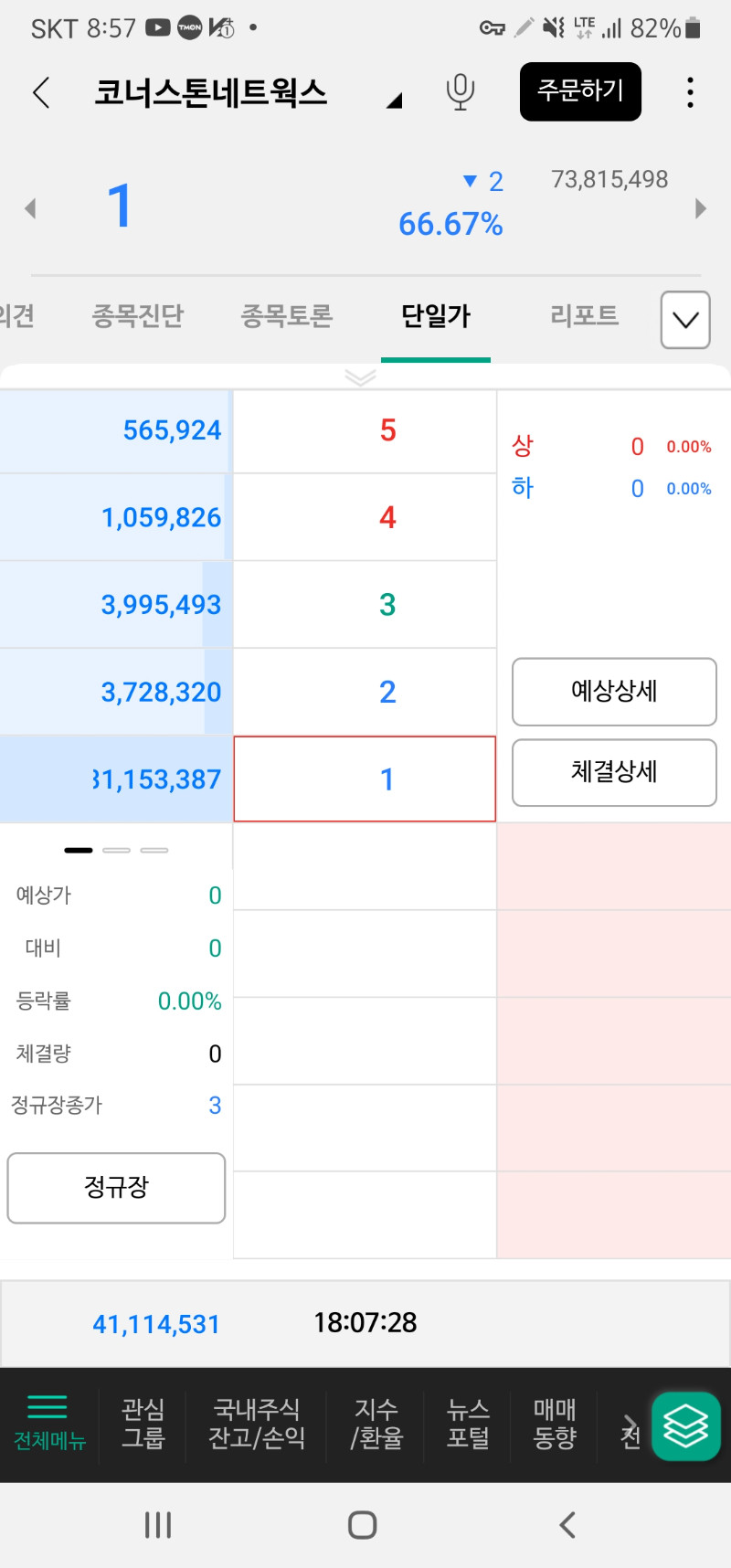Viewport: 731px width, 1568px height.
Task: Tap the green floating layers icon
Action: pyautogui.click(x=686, y=1425)
